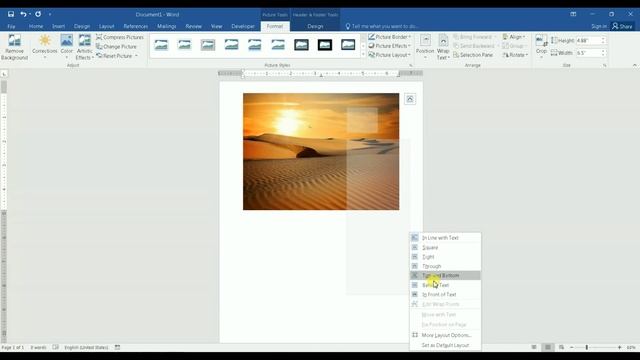Select Top and Bottom wrap option
The height and width of the screenshot is (360, 640).
445,276
